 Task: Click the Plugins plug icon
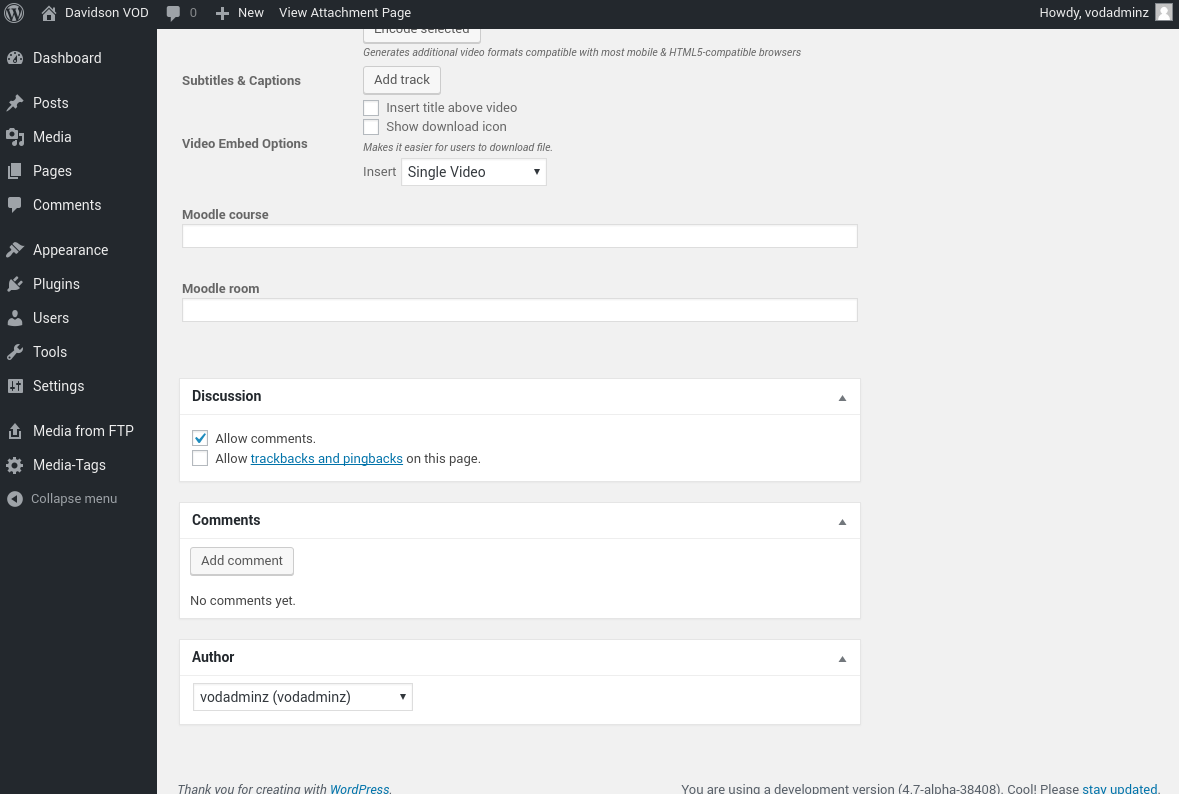15,283
